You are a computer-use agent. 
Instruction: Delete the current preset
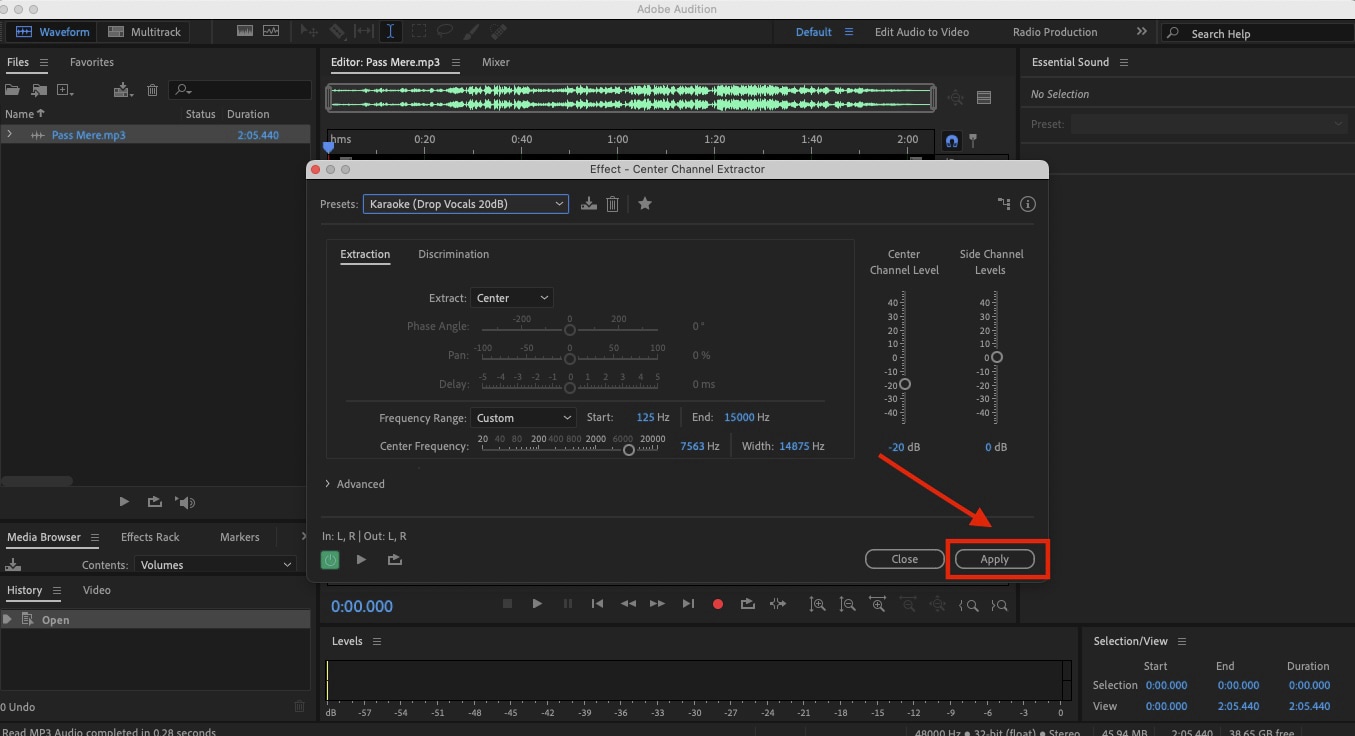(613, 204)
